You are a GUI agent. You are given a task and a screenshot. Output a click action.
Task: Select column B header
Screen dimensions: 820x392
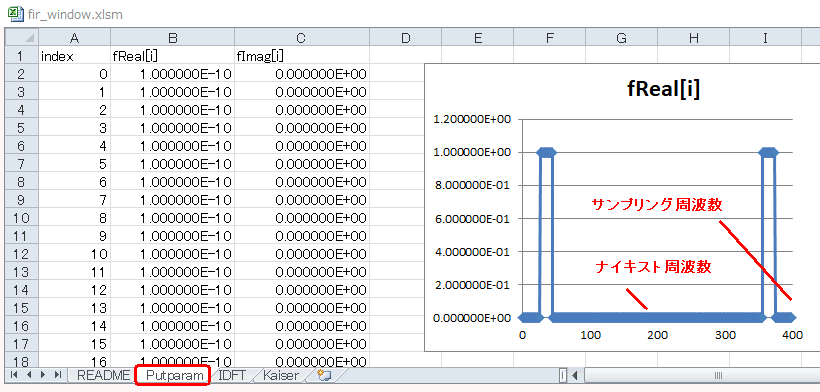point(172,38)
